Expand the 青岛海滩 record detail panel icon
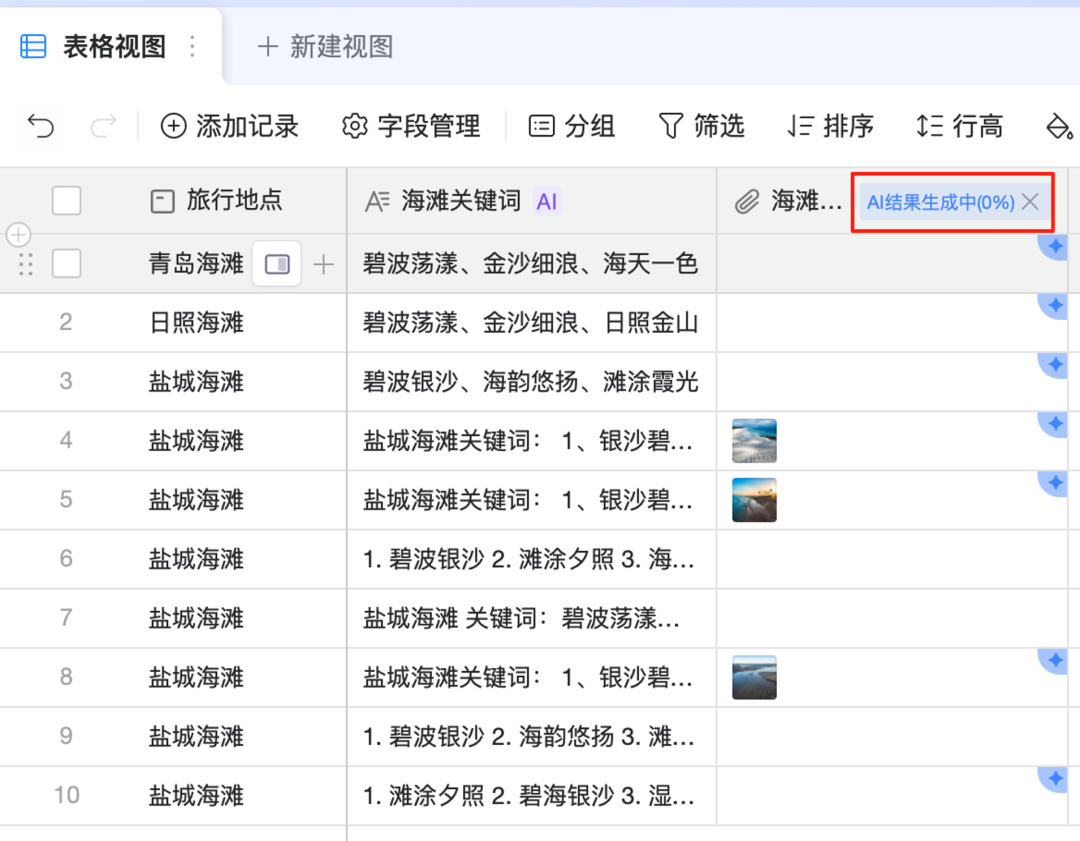The image size is (1080, 841). [276, 264]
